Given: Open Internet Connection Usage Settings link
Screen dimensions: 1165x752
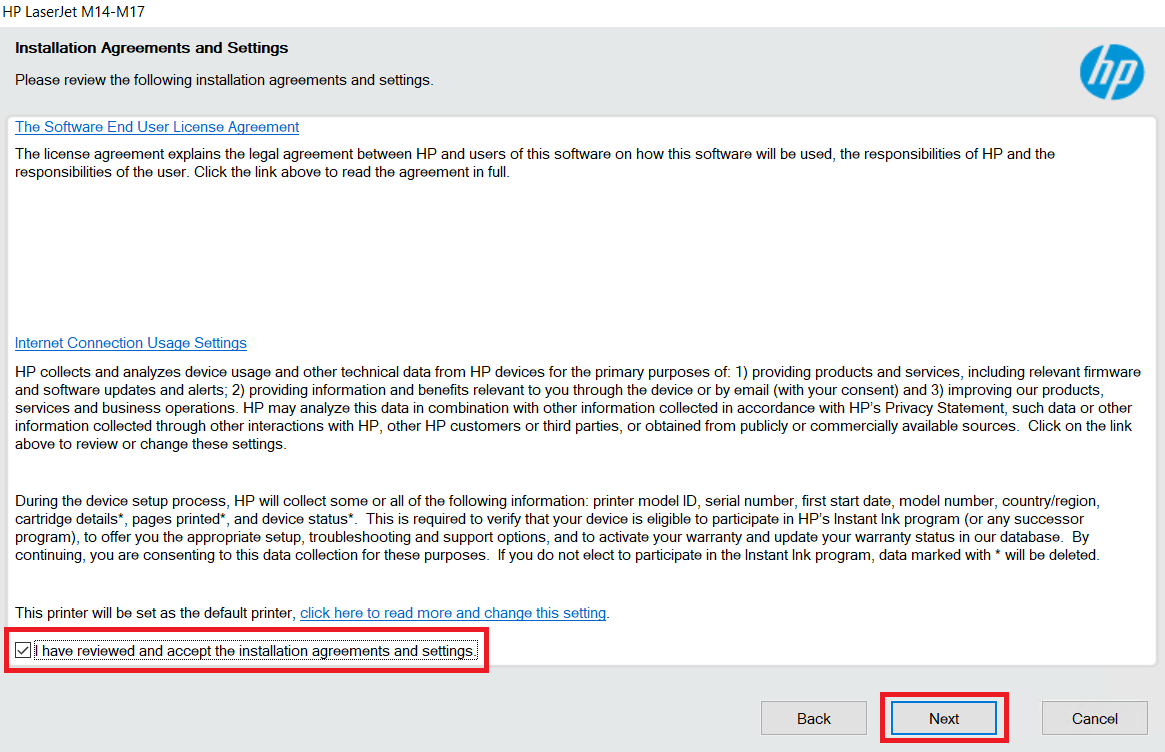Looking at the screenshot, I should coord(131,343).
